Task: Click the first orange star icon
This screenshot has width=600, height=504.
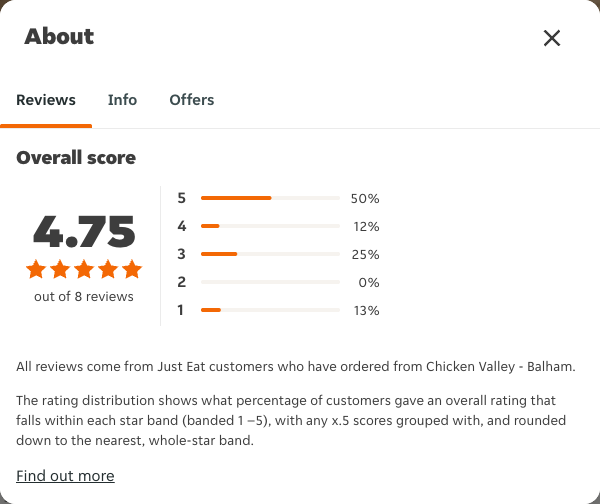Action: [x=36, y=269]
